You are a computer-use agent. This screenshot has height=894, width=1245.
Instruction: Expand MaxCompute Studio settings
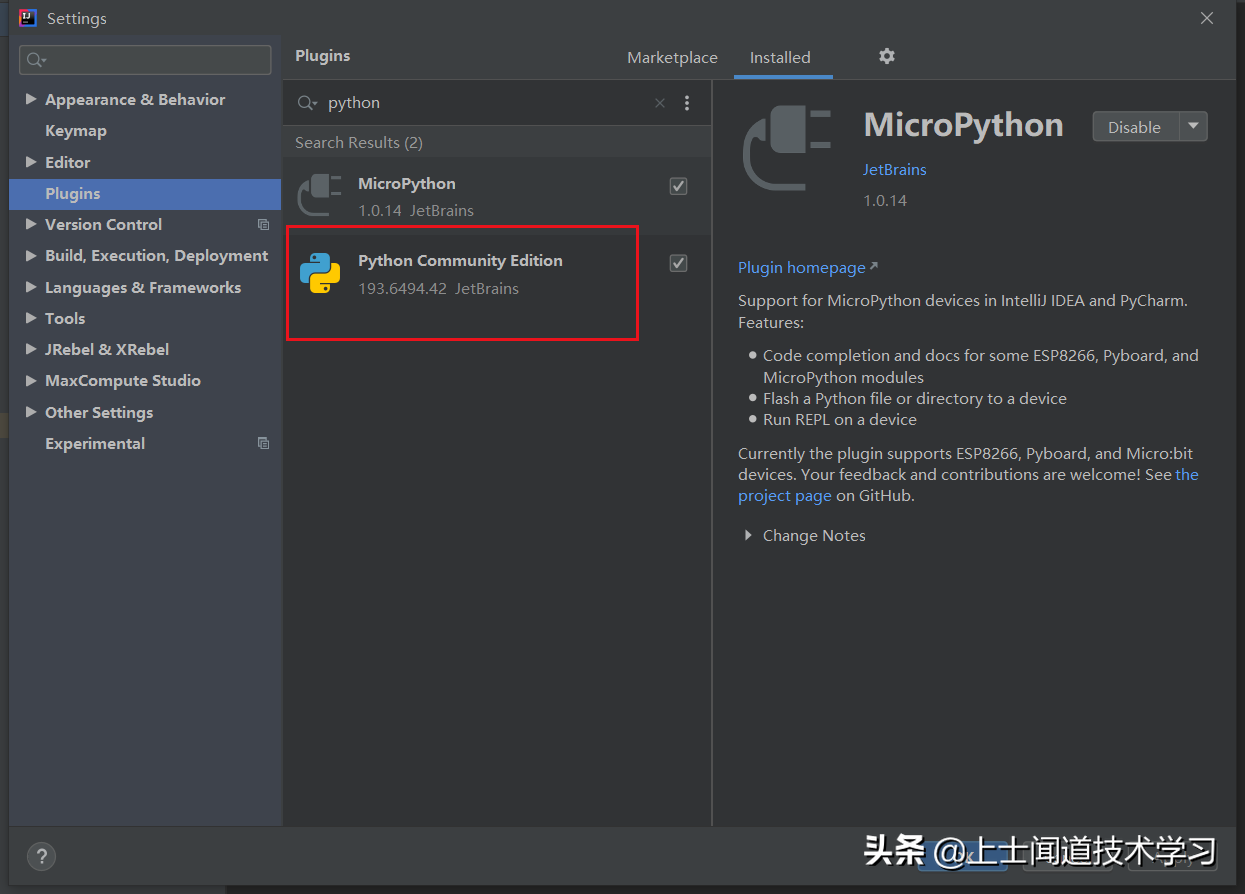[31, 380]
